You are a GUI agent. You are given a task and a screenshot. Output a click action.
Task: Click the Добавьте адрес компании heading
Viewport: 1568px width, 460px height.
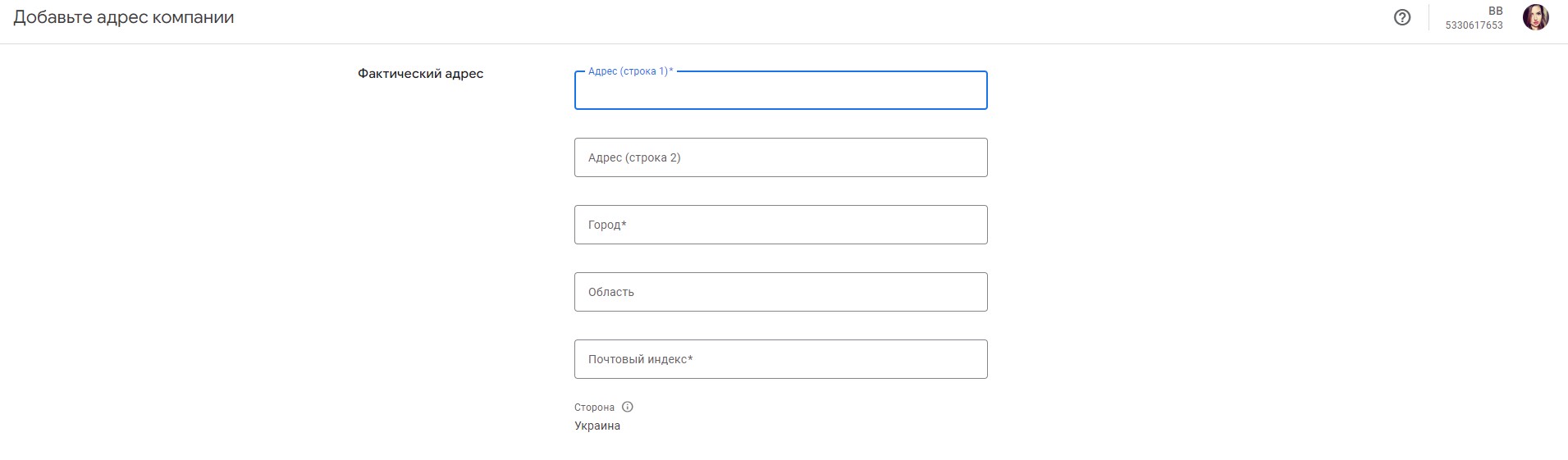click(124, 17)
